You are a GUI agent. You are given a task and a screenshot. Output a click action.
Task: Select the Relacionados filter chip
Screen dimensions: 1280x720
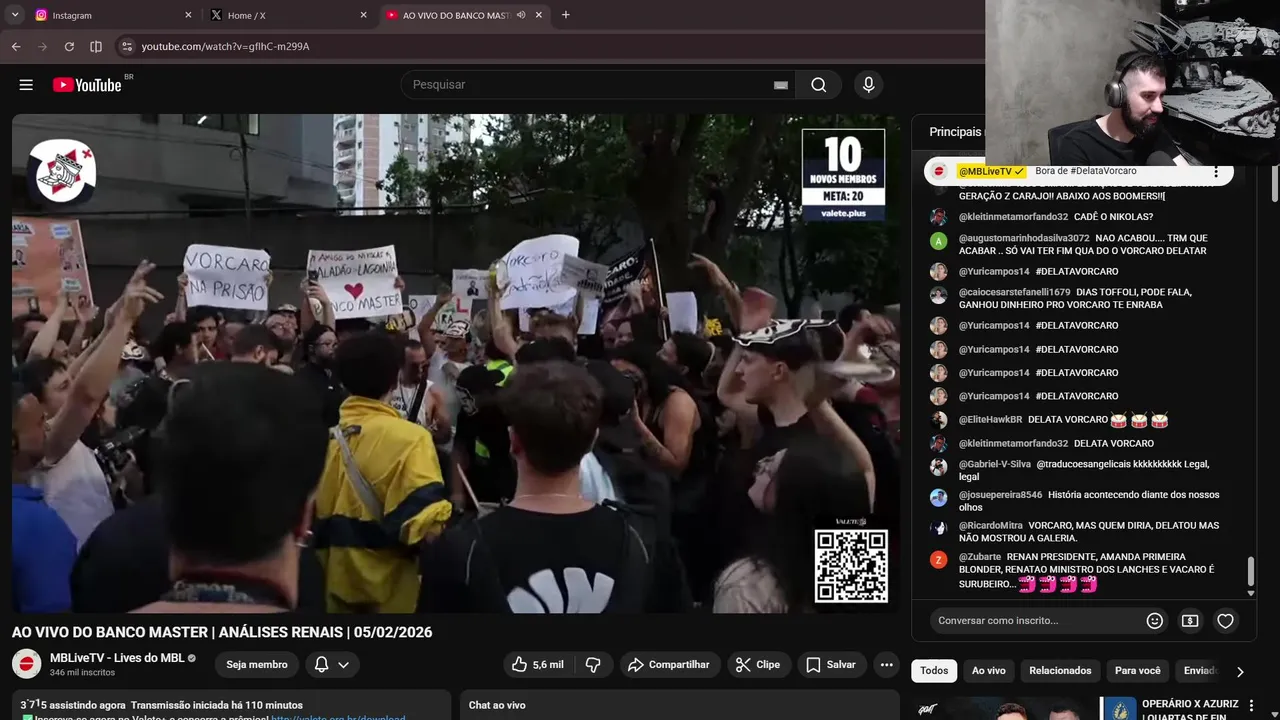(1060, 671)
